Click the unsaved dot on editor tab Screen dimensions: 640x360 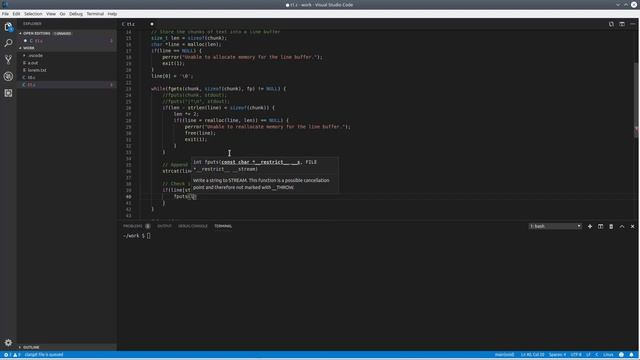152,24
